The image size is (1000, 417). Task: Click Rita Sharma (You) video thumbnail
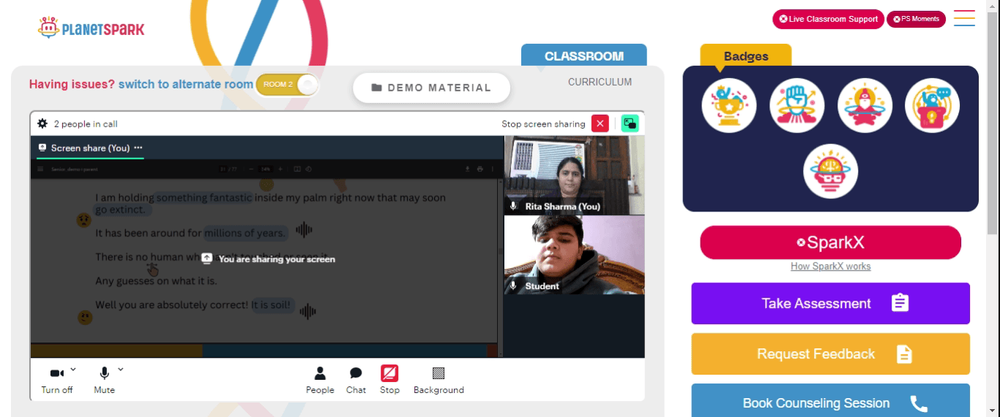574,175
